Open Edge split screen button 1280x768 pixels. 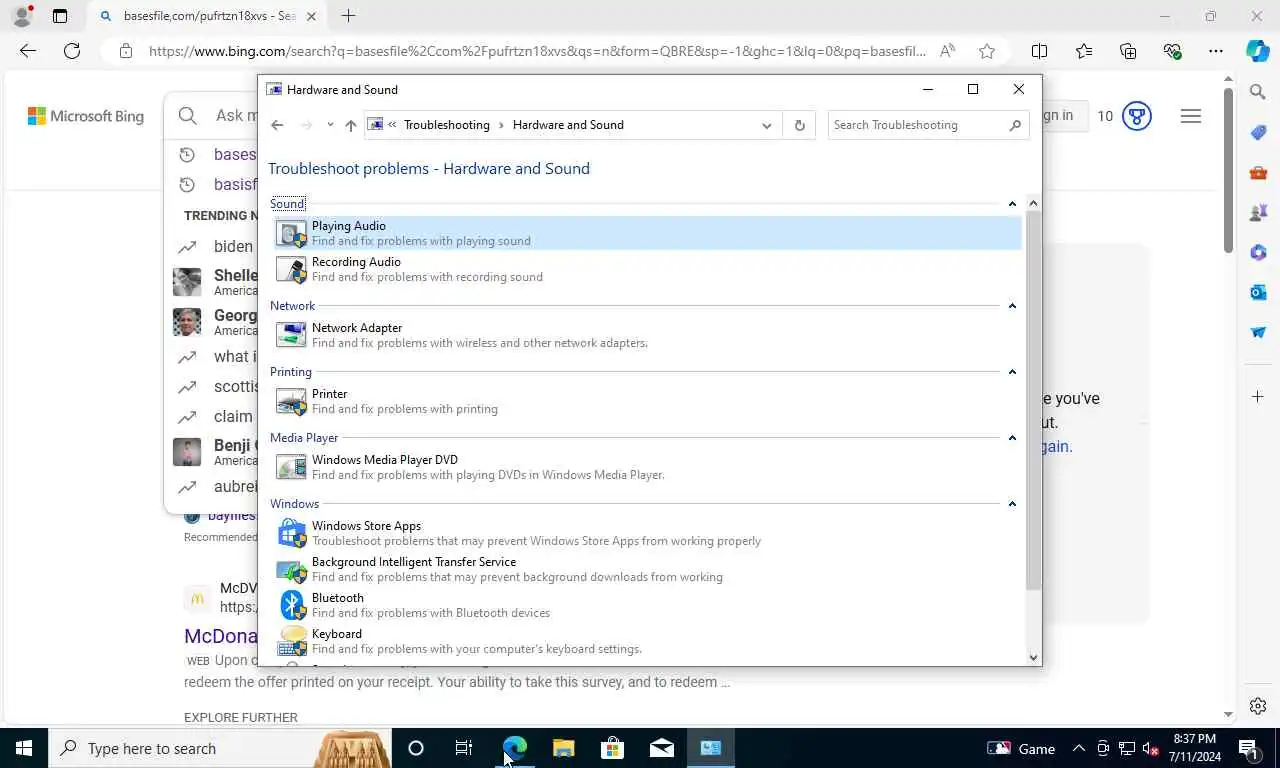pyautogui.click(x=1039, y=51)
